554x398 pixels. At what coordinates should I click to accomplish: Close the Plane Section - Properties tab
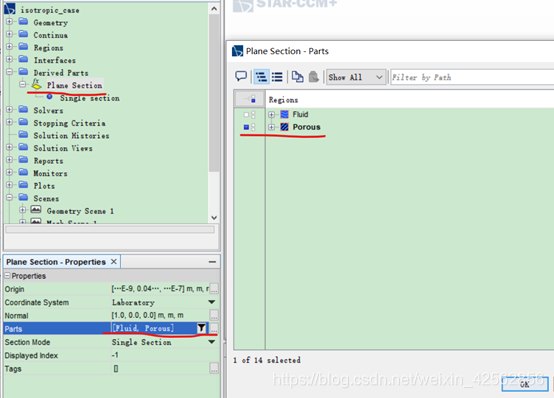pos(113,262)
